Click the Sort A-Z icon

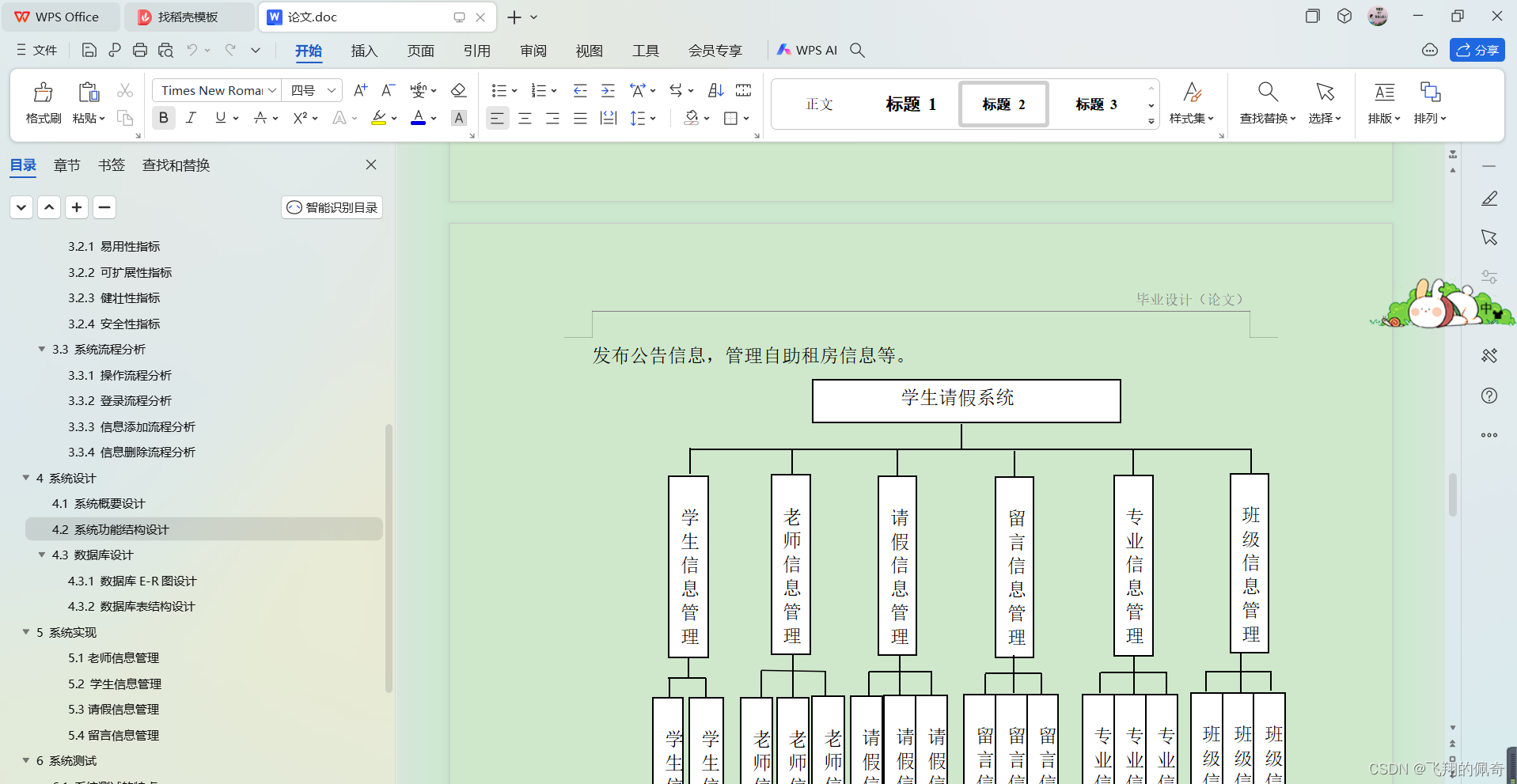pos(715,90)
